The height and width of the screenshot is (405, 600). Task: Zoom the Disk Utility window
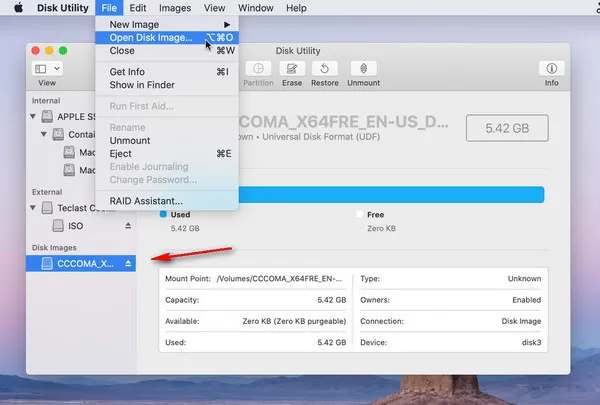tap(63, 51)
